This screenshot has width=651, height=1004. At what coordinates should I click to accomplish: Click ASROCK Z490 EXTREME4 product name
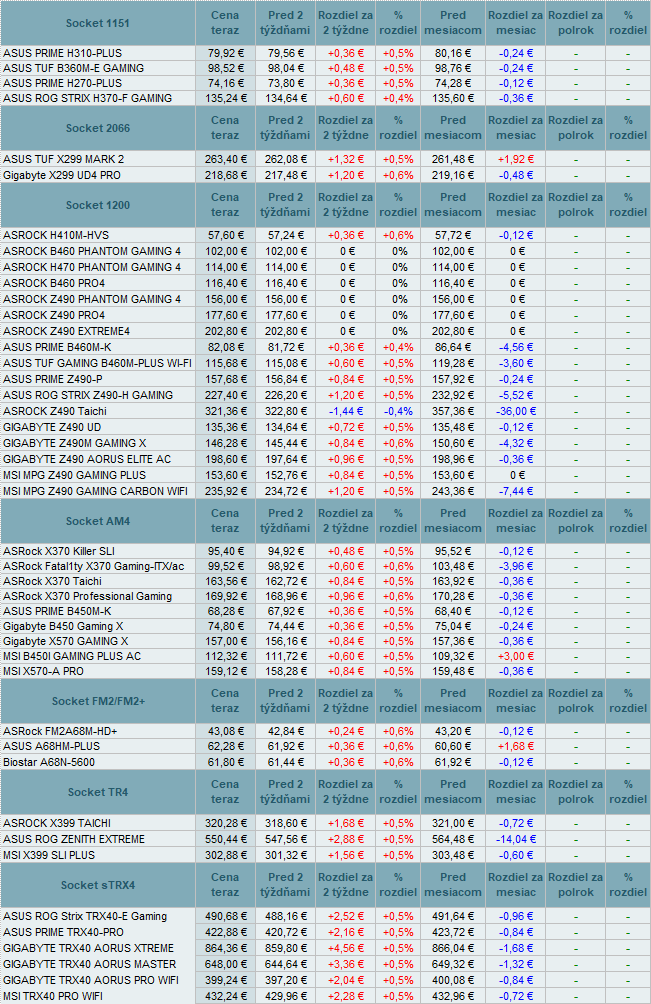(x=66, y=331)
